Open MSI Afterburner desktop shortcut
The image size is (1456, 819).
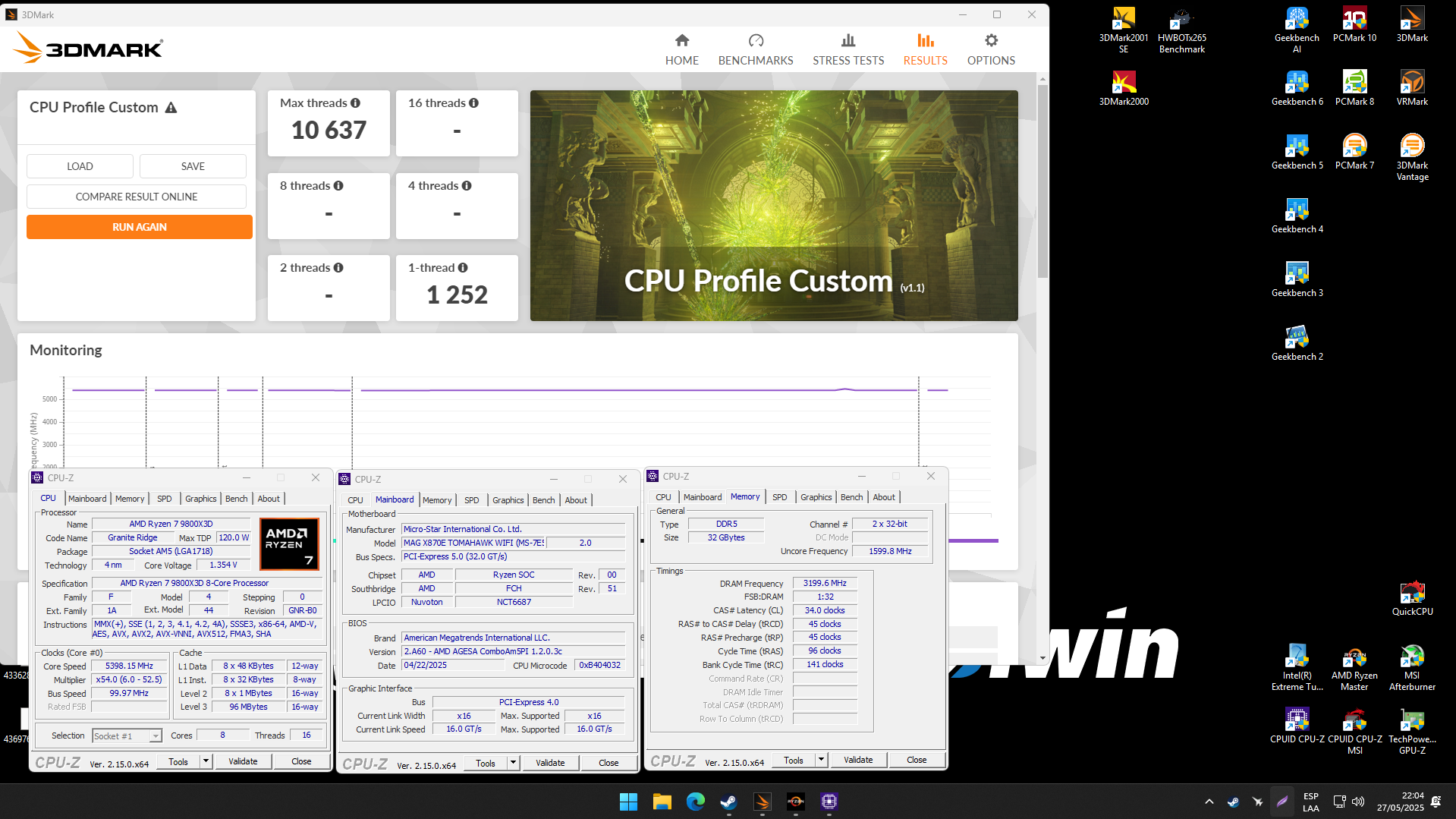(1412, 668)
